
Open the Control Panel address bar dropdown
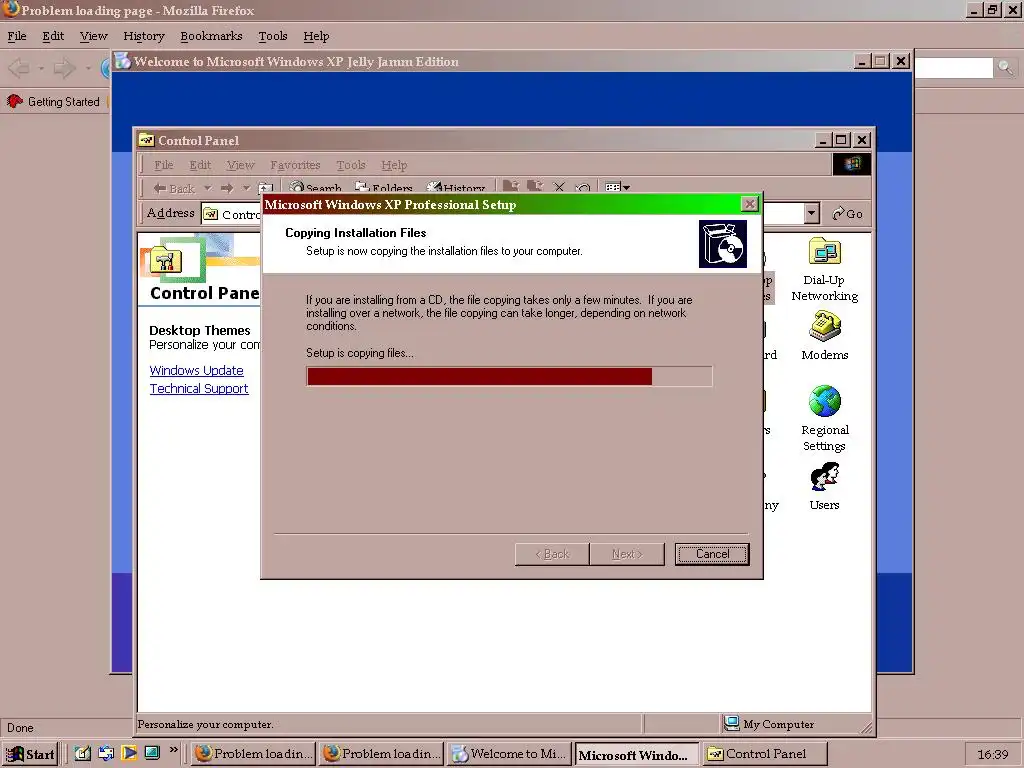(x=811, y=214)
